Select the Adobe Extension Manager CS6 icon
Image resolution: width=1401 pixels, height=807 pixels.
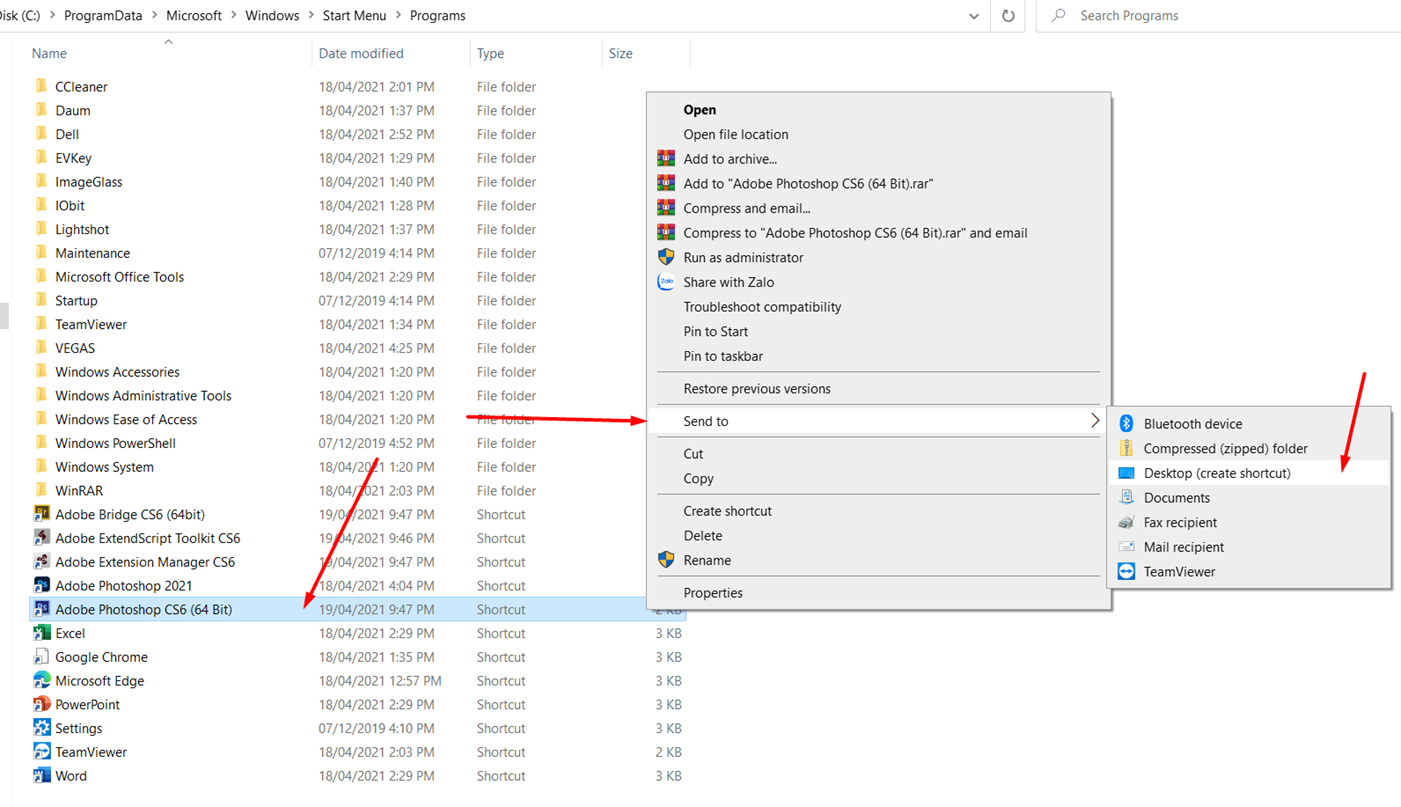(41, 562)
